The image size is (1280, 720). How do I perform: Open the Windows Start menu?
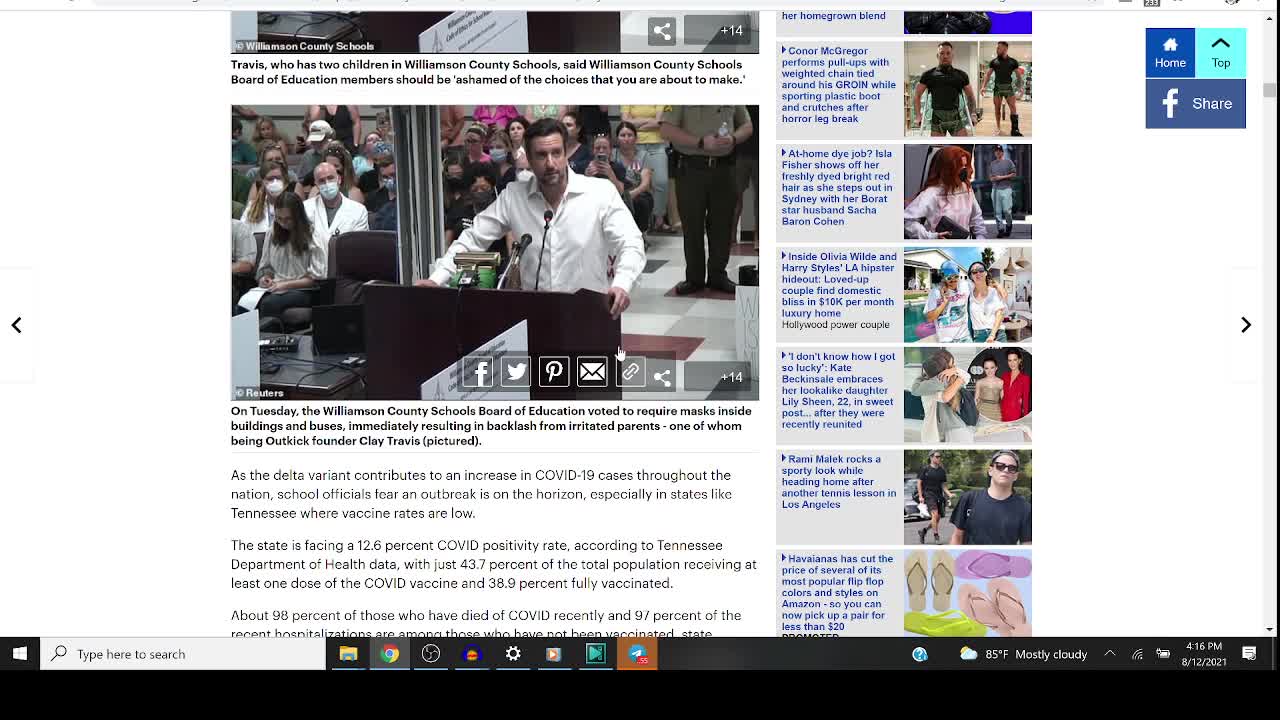pos(19,654)
